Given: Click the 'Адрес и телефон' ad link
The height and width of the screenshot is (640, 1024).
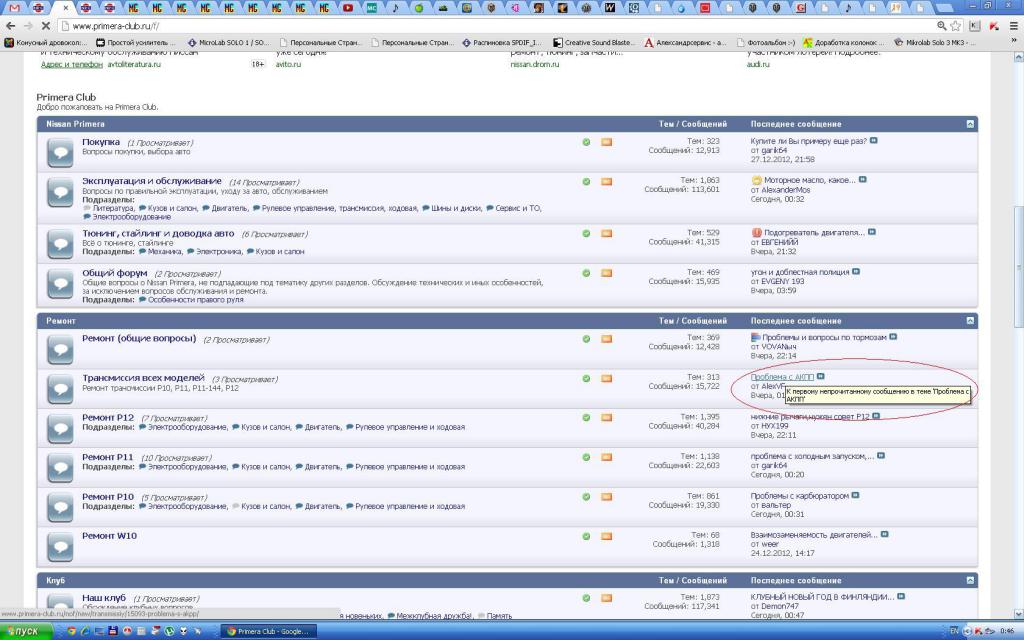Looking at the screenshot, I should pyautogui.click(x=72, y=65).
